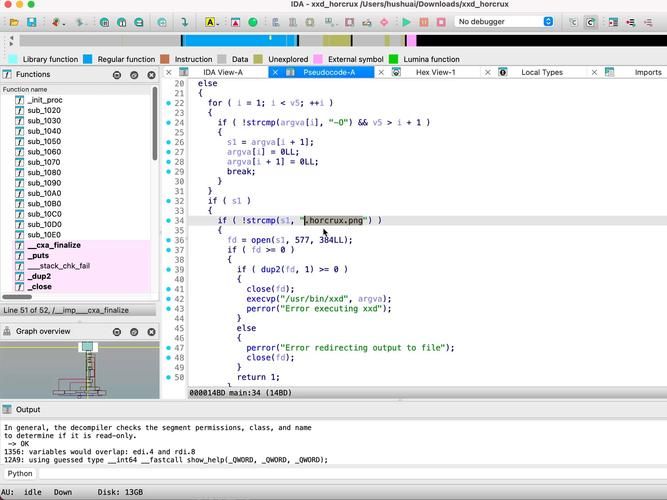This screenshot has height=500, width=667.
Task: Click the Python language selector button
Action: [20, 474]
